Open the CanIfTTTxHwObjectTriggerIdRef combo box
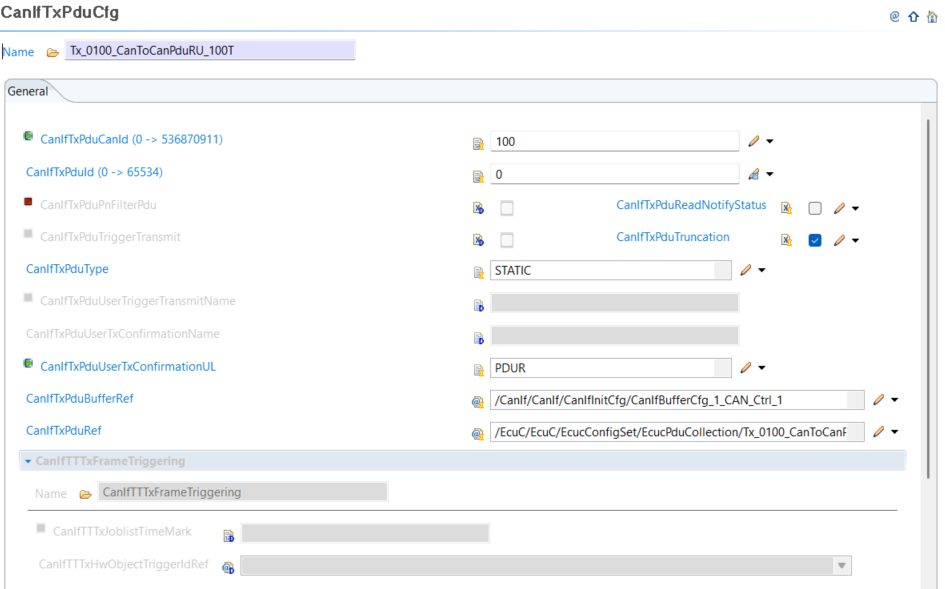The height and width of the screenshot is (589, 945). point(843,566)
